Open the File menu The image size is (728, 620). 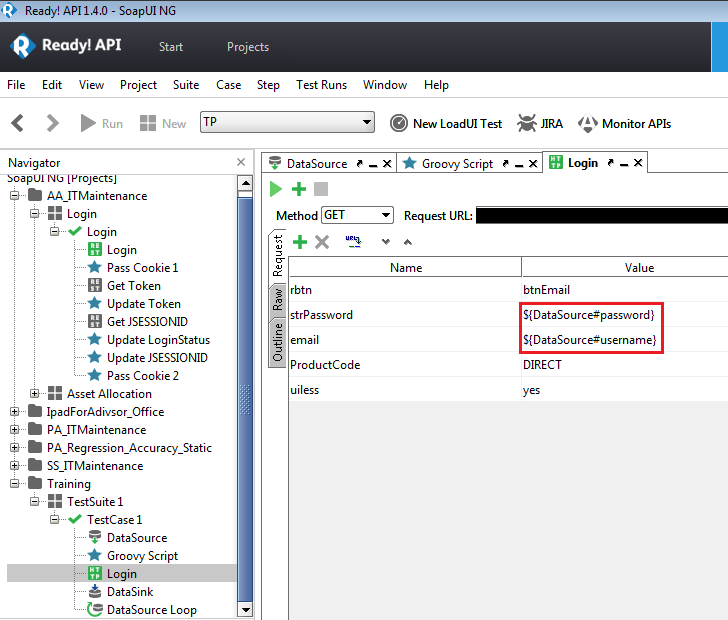(16, 85)
